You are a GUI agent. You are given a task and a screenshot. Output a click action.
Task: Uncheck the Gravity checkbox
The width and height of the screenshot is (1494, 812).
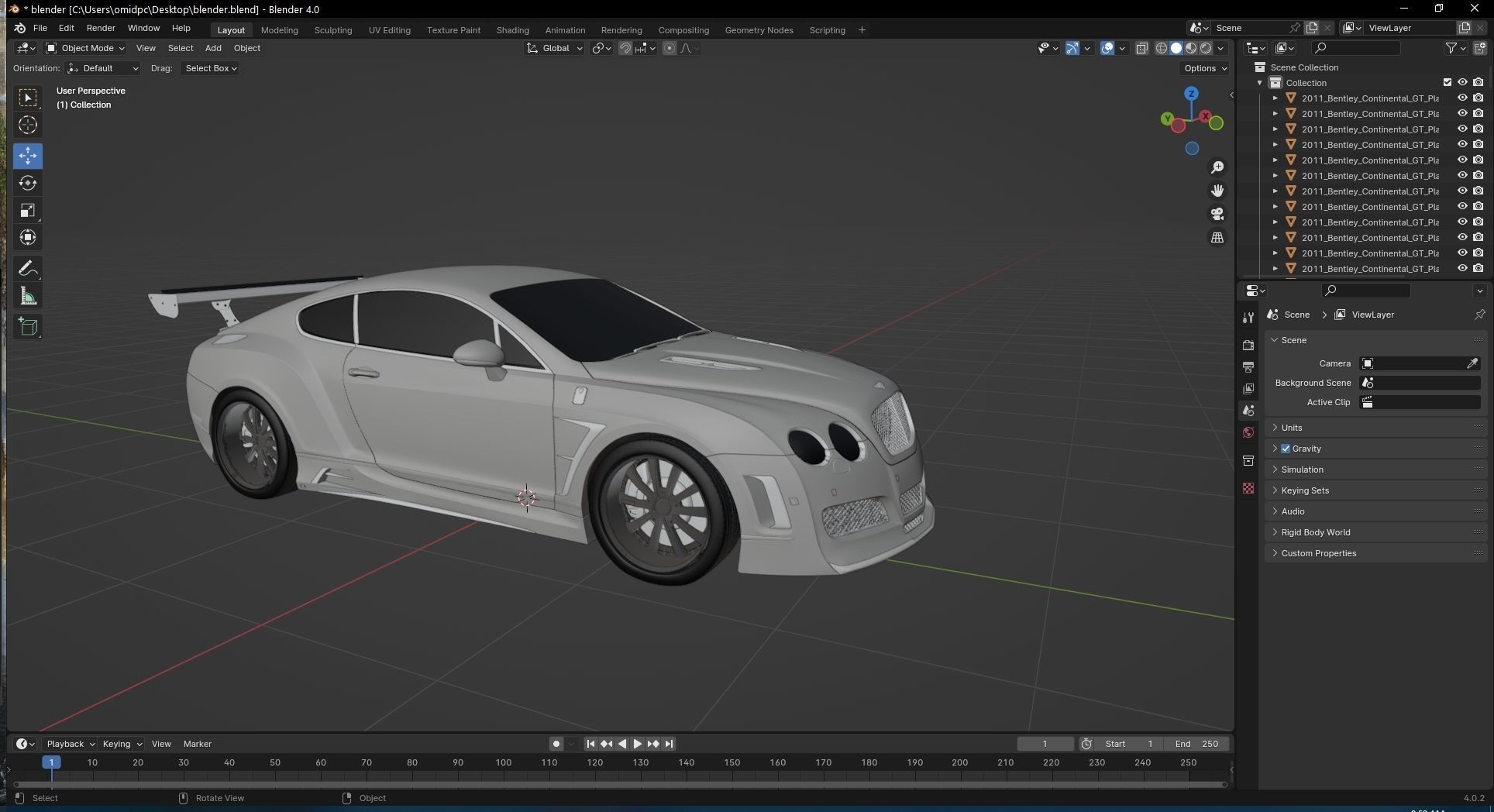[1286, 449]
